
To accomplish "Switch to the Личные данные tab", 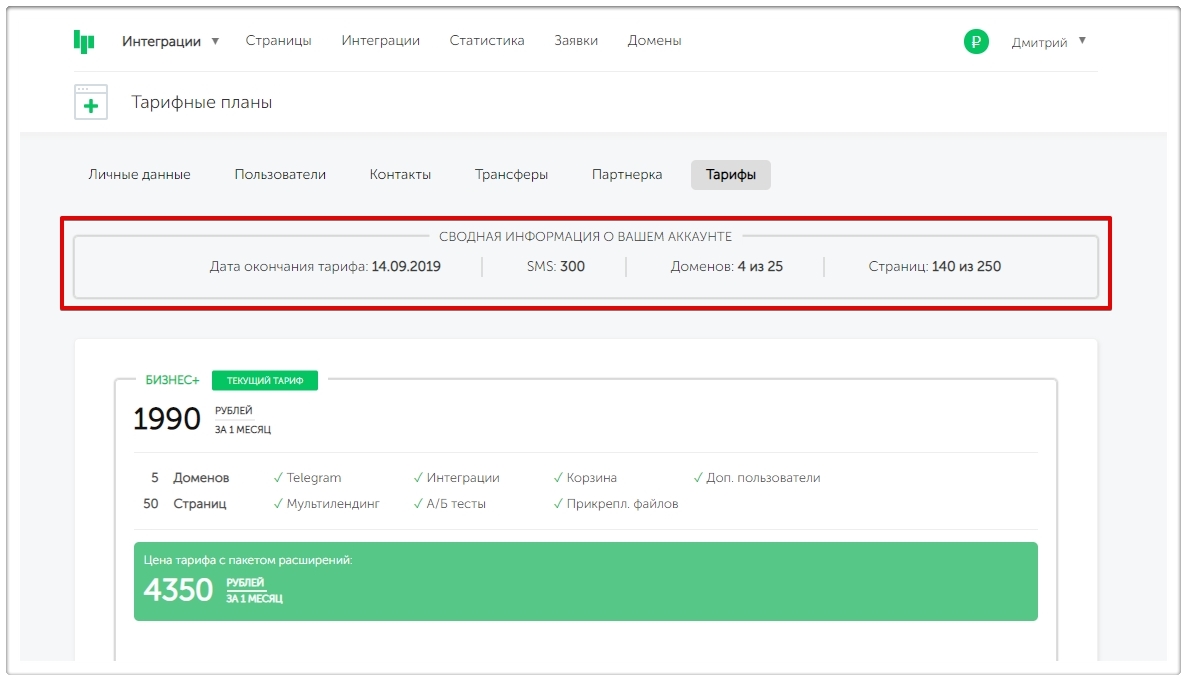I will (139, 174).
